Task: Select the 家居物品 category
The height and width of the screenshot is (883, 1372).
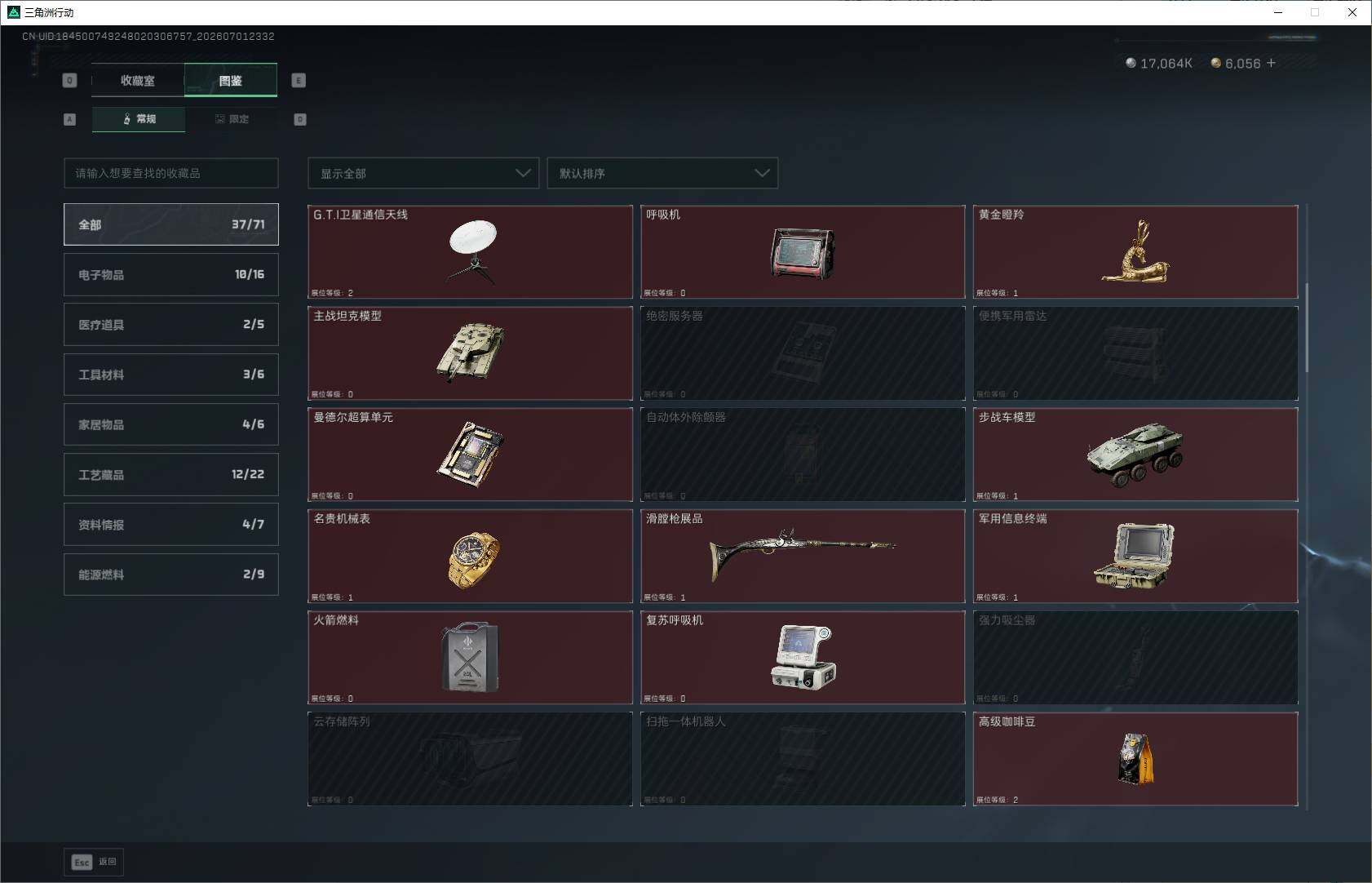Action: [171, 424]
